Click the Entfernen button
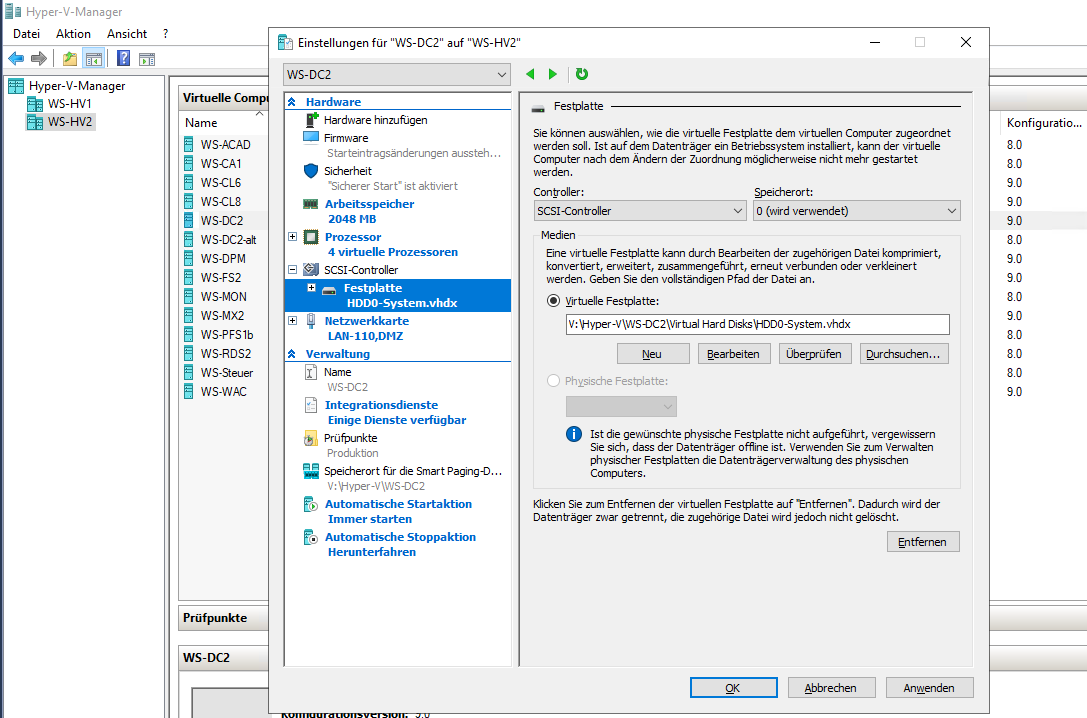The image size is (1087, 718). (x=923, y=542)
